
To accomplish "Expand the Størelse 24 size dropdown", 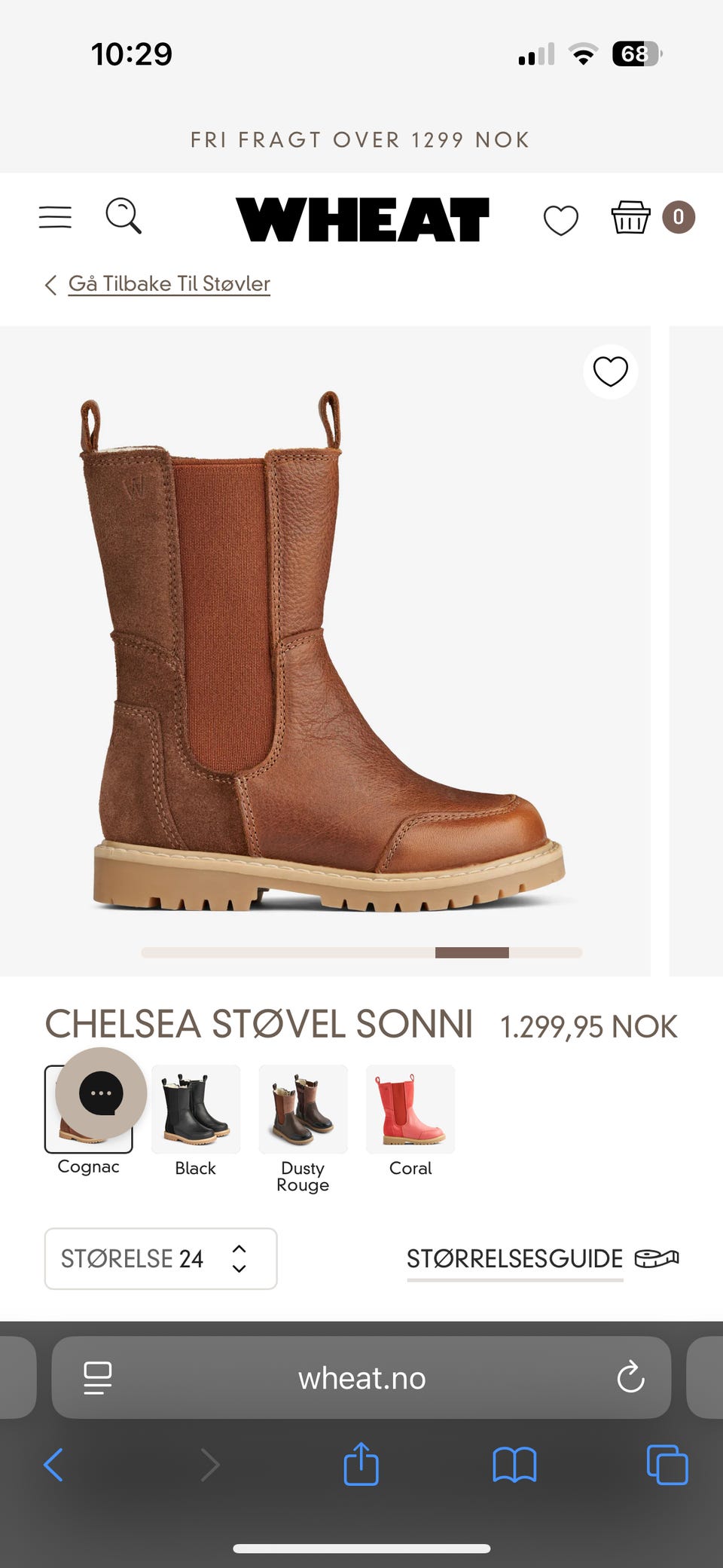I will [x=161, y=1258].
